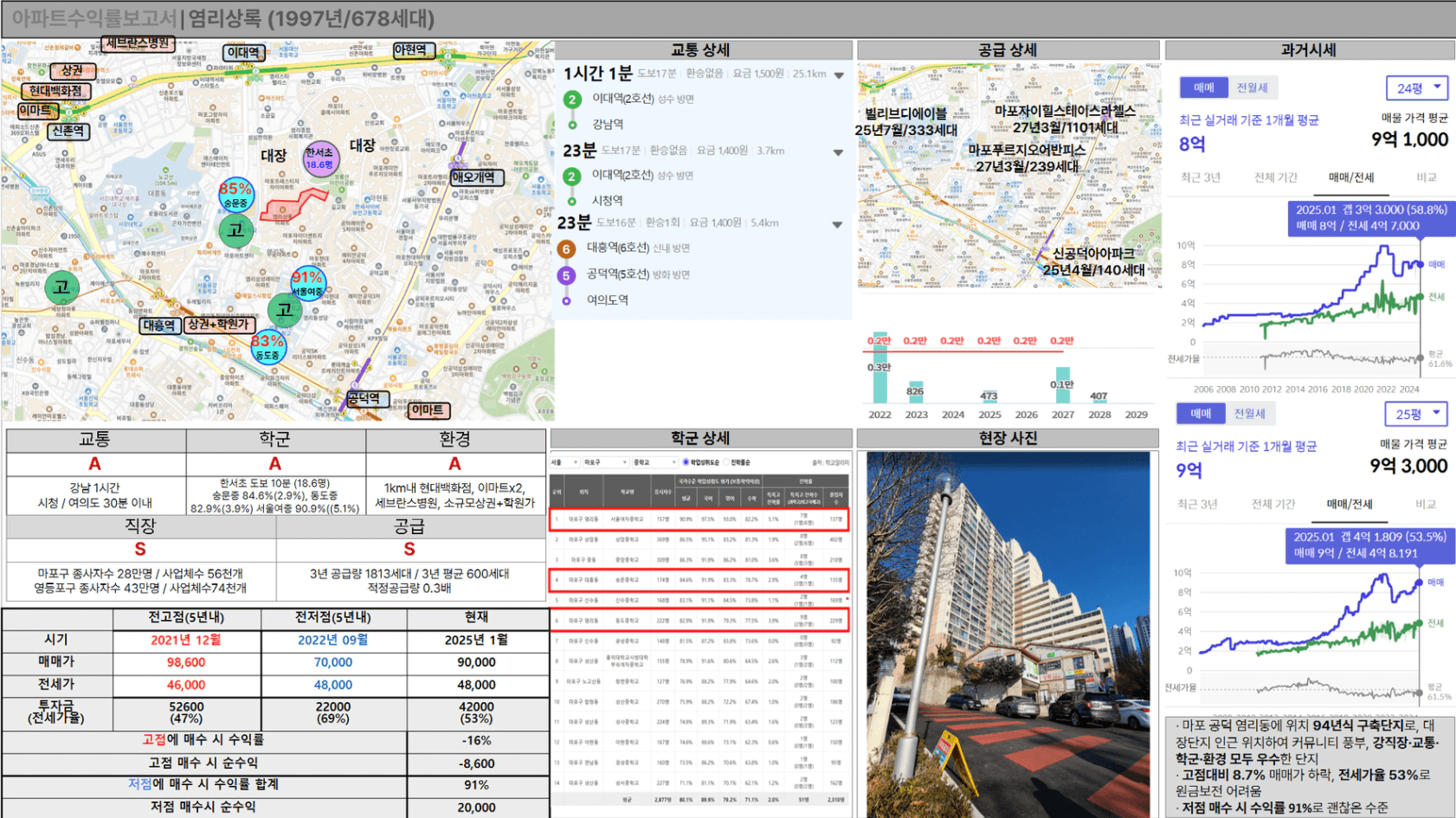The width and height of the screenshot is (1456, 818).
Task: Open the 전체 기간 tab in the 24평 chart
Action: click(x=1275, y=177)
